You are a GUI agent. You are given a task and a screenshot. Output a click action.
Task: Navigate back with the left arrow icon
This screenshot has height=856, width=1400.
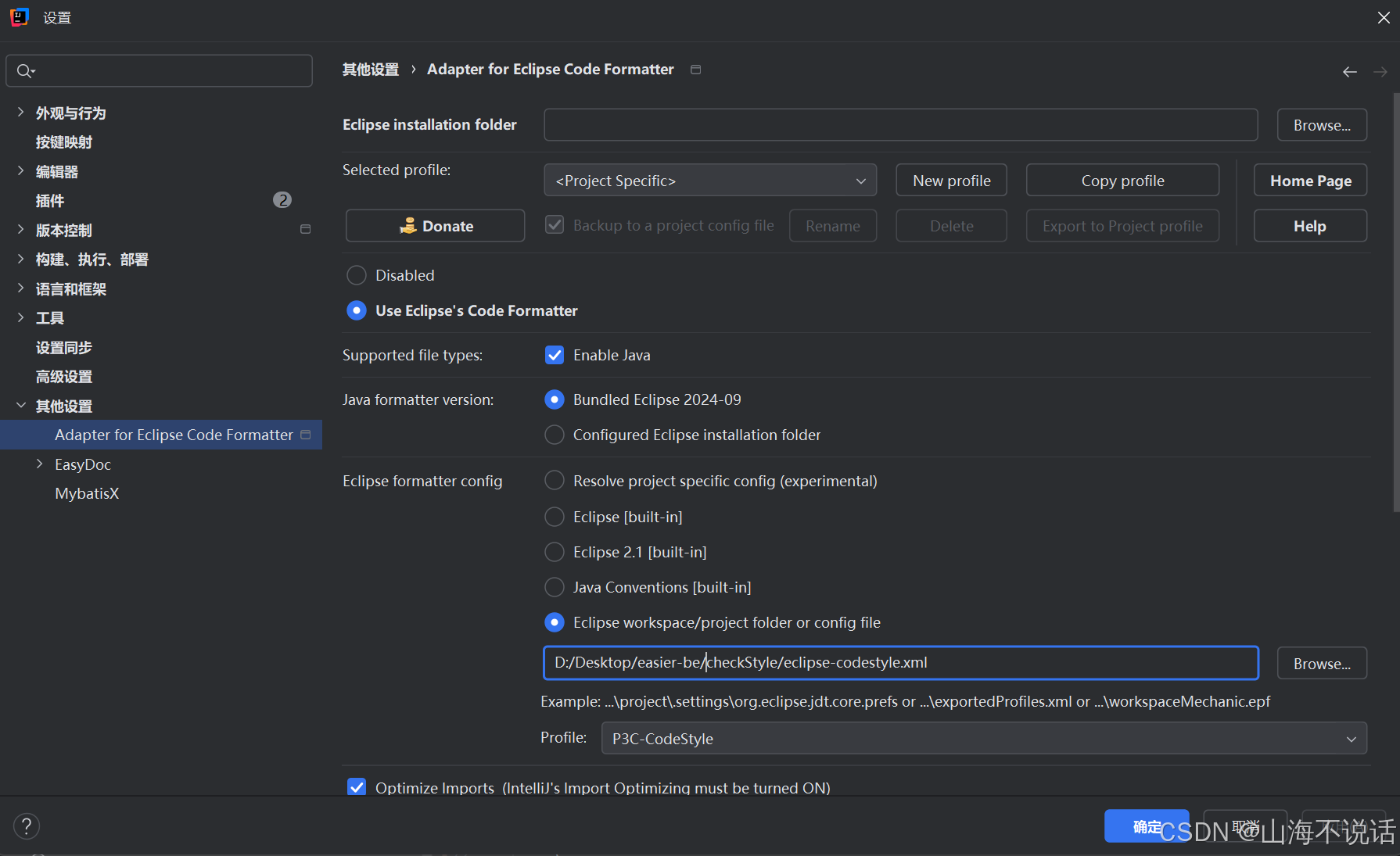[1349, 71]
